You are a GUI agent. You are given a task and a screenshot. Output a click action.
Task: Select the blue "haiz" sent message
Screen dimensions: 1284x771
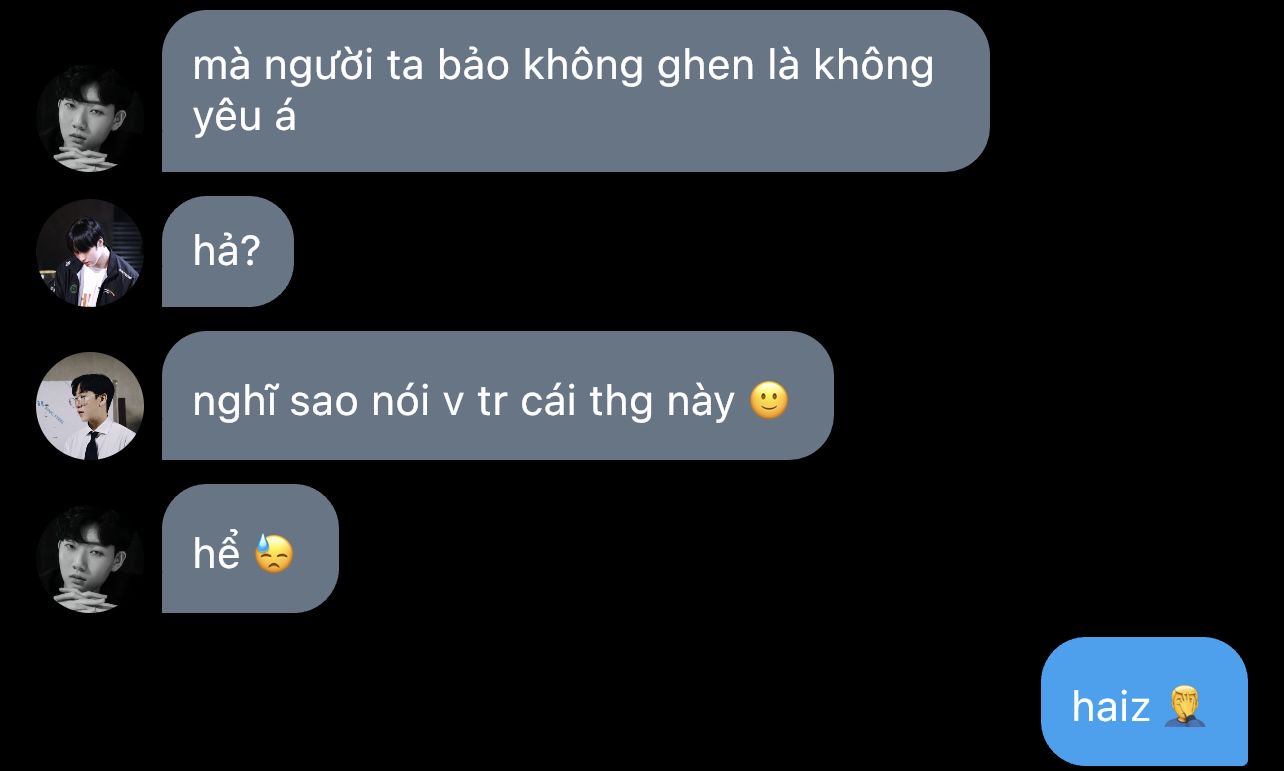[1144, 701]
